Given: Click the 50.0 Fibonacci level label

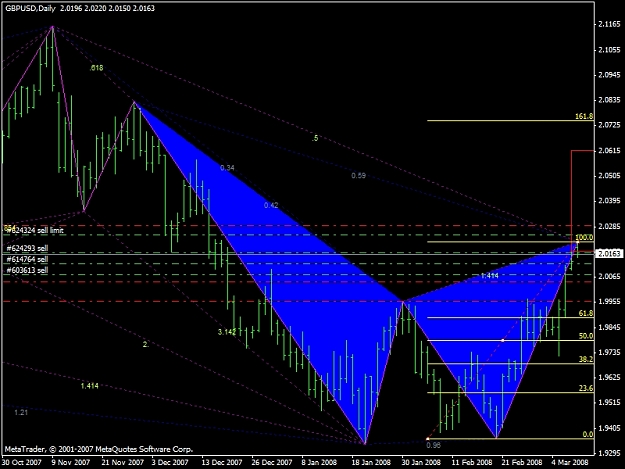Looking at the screenshot, I should 586,336.
